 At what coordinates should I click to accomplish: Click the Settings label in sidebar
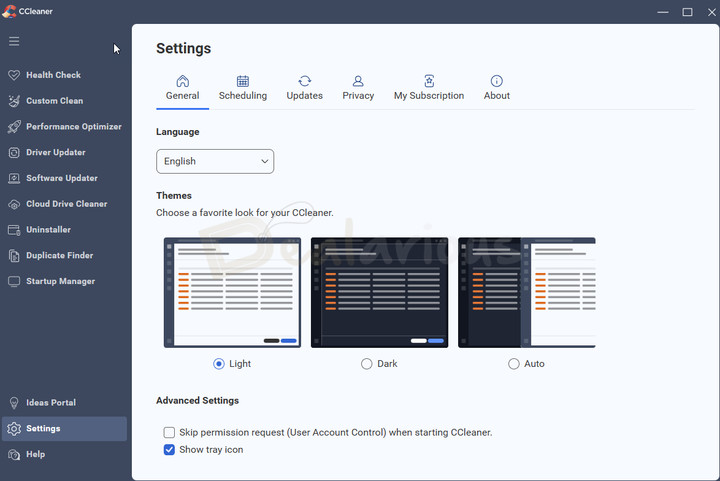tap(43, 429)
